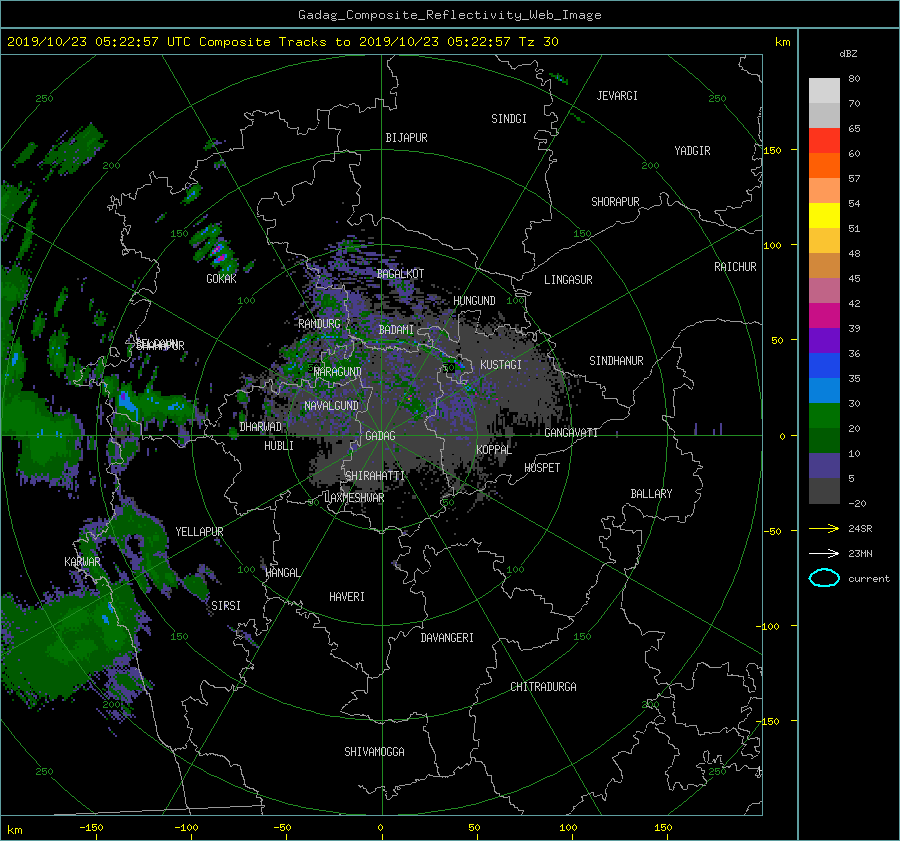
Task: Click the BADAMI city label
Action: [396, 330]
